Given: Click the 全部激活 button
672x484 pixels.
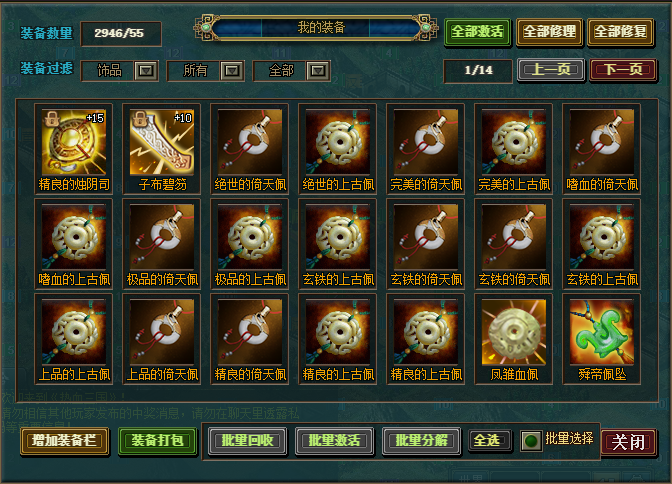Looking at the screenshot, I should point(477,32).
